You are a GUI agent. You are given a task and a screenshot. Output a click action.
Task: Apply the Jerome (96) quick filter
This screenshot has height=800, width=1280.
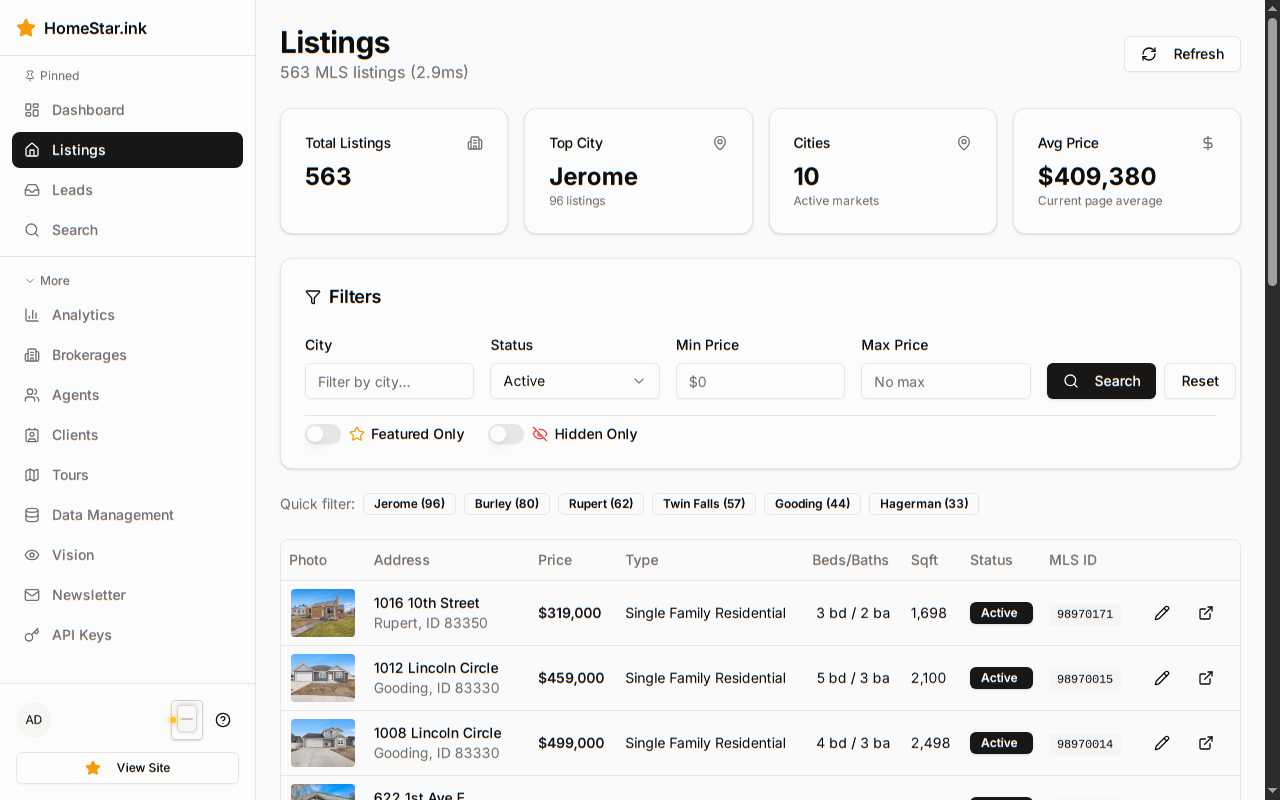[409, 504]
